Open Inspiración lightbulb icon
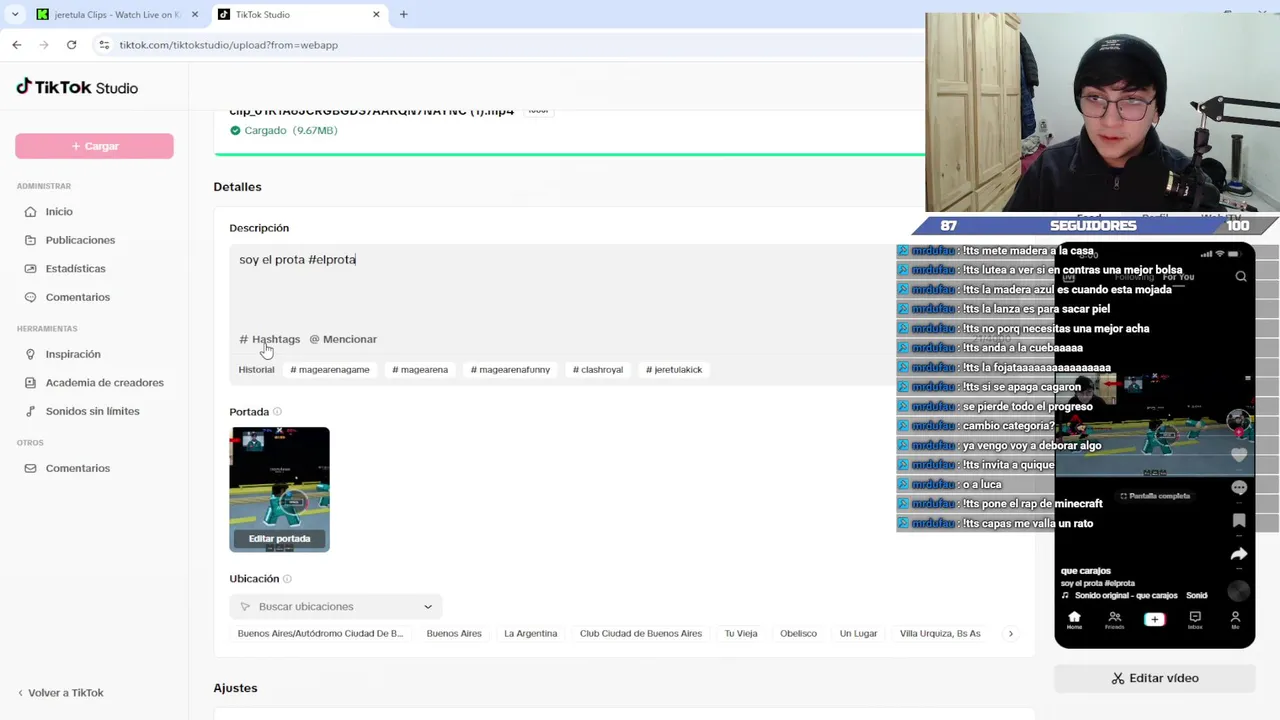 (30, 354)
